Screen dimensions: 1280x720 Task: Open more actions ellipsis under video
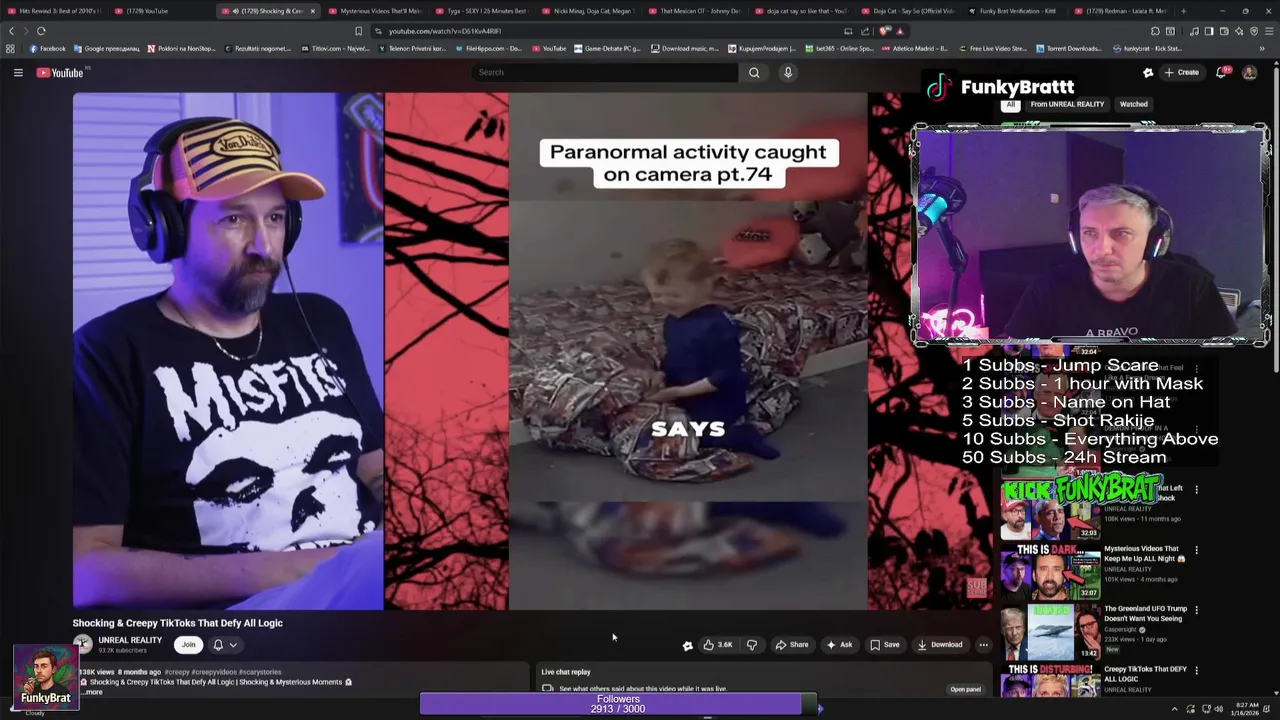[983, 645]
